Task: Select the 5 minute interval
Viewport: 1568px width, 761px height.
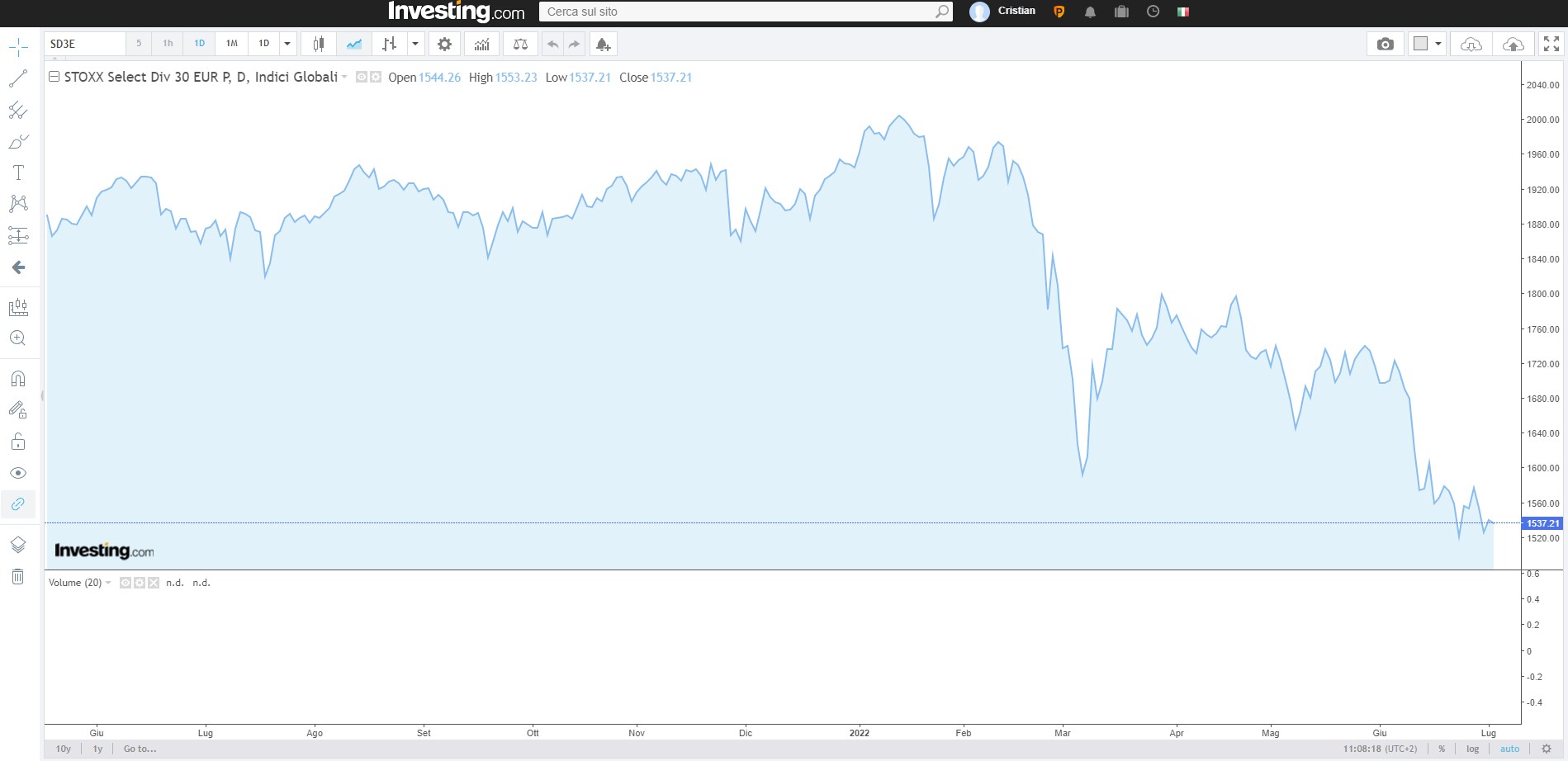Action: (139, 44)
